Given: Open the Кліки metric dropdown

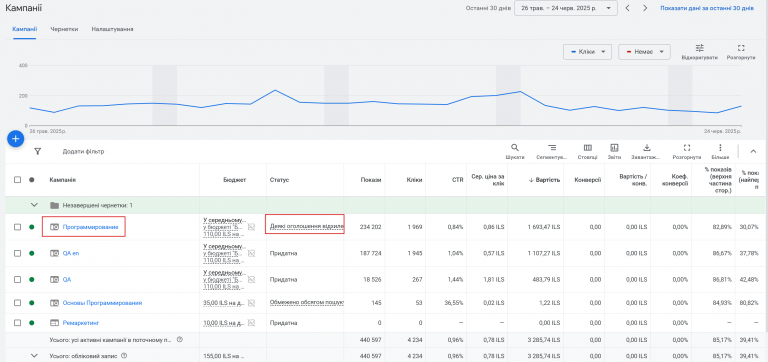Looking at the screenshot, I should pyautogui.click(x=587, y=52).
